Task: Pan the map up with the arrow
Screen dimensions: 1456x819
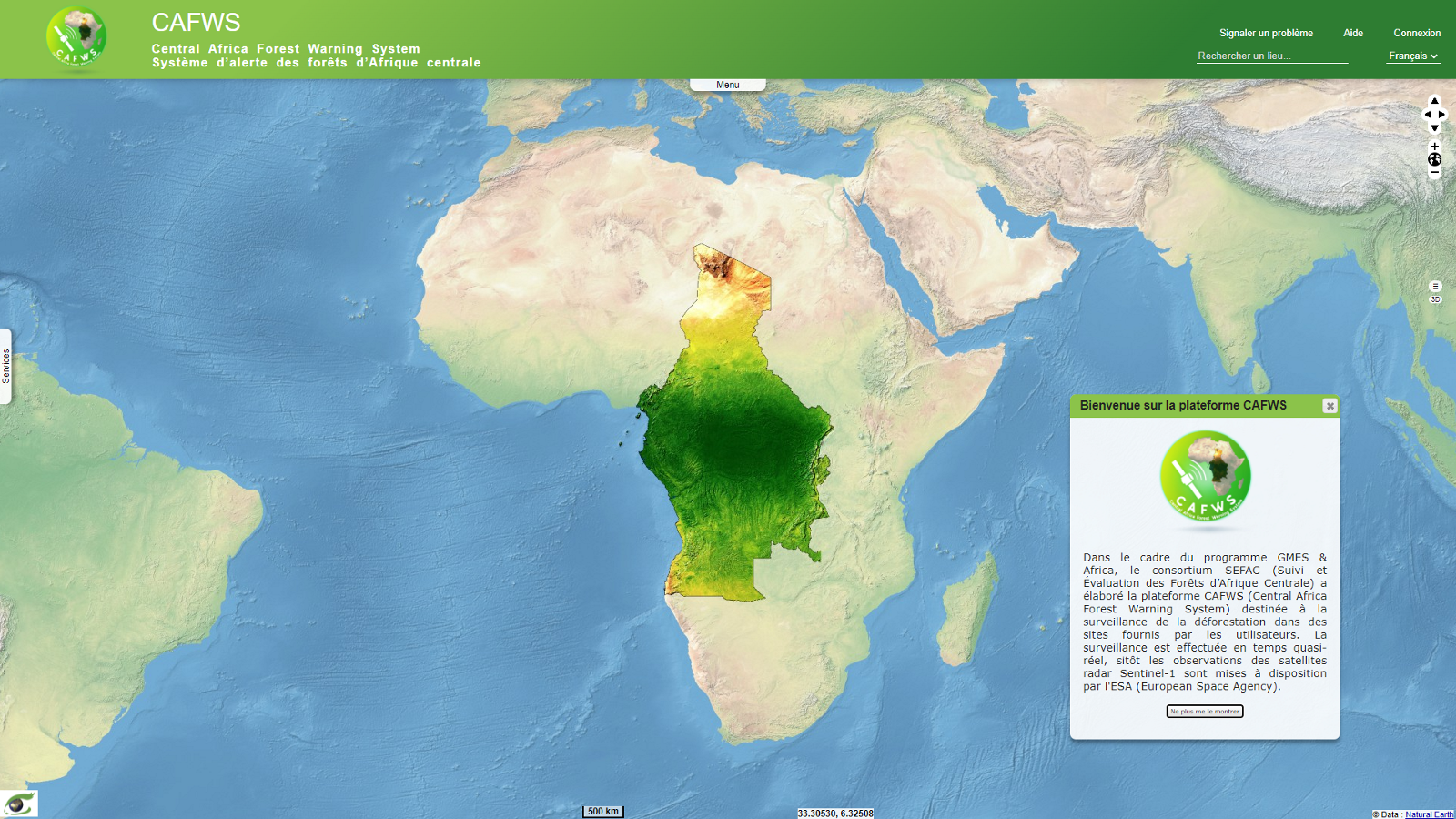Action: (x=1434, y=101)
